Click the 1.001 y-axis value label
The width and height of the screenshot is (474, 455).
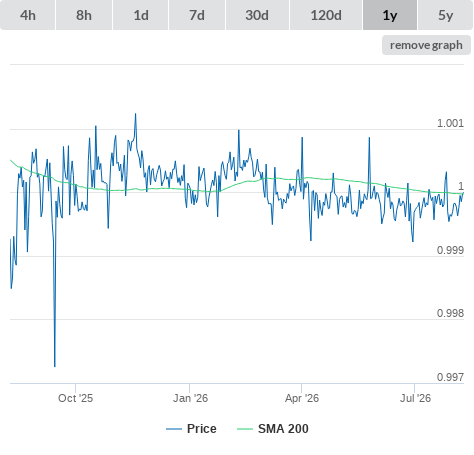pos(450,123)
